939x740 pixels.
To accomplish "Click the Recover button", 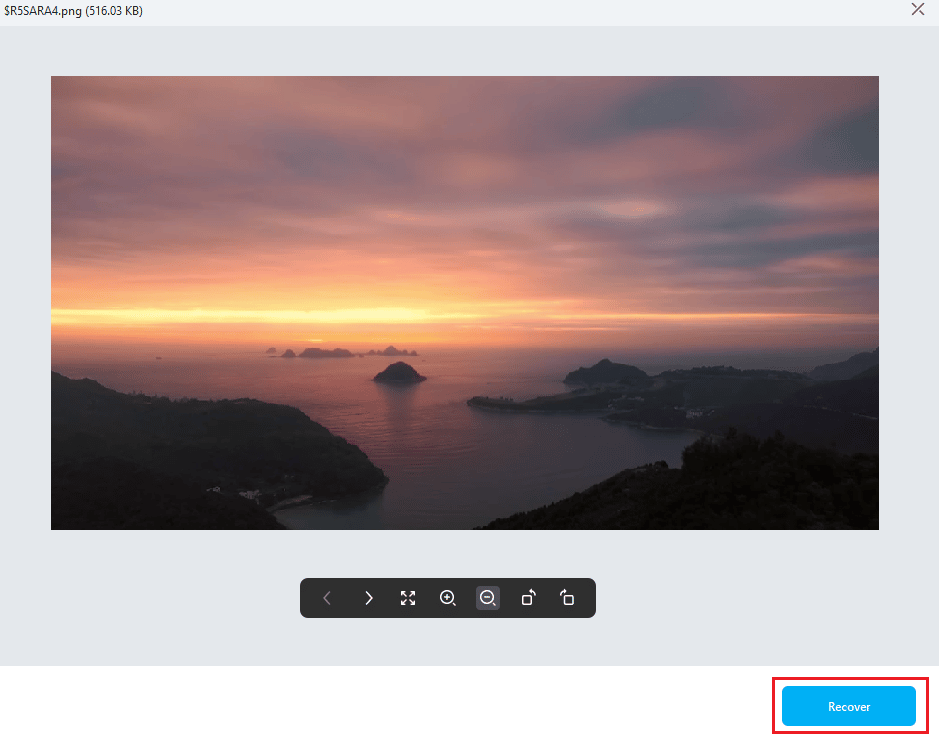I will pyautogui.click(x=849, y=706).
